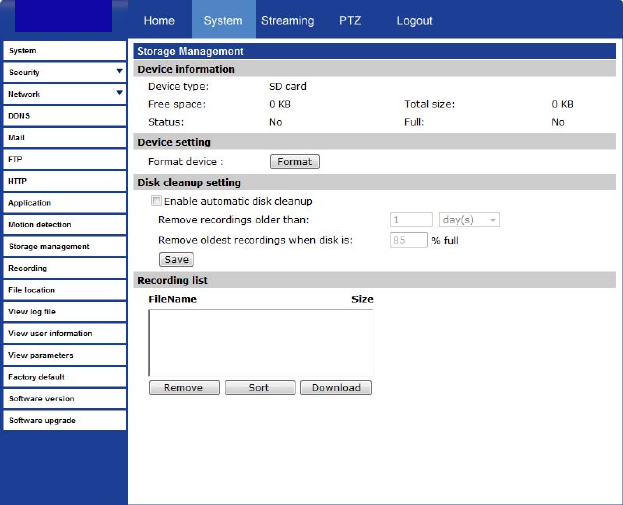
Task: Open the Home tab
Action: click(x=159, y=21)
